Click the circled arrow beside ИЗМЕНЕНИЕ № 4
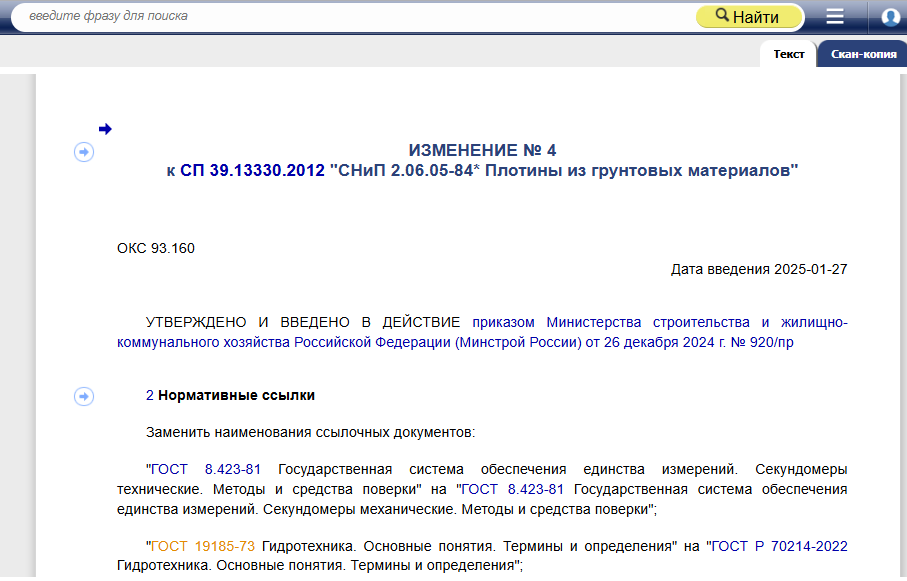This screenshot has height=581, width=907. [x=84, y=152]
